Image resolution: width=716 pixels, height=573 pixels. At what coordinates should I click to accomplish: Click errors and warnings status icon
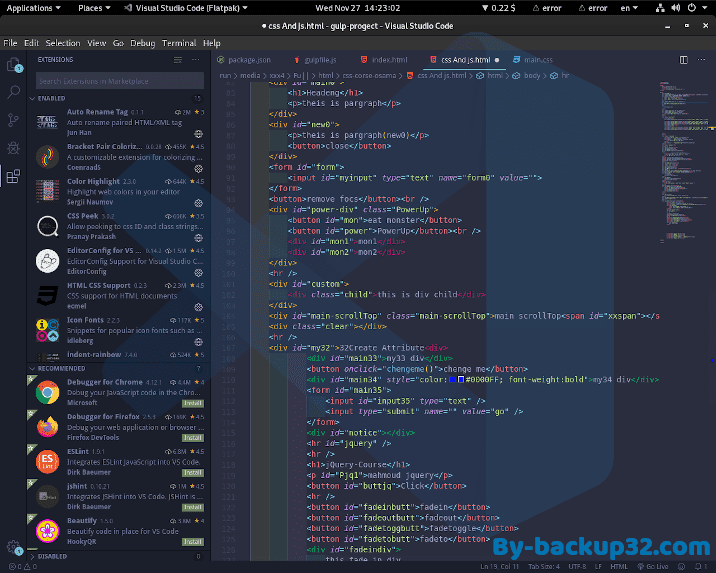point(23,567)
